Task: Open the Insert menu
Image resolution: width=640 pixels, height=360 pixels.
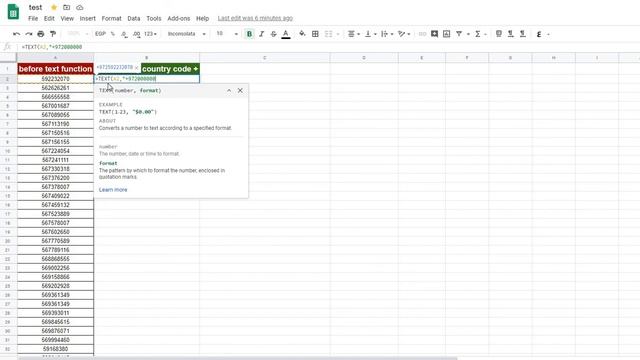Action: [87, 18]
